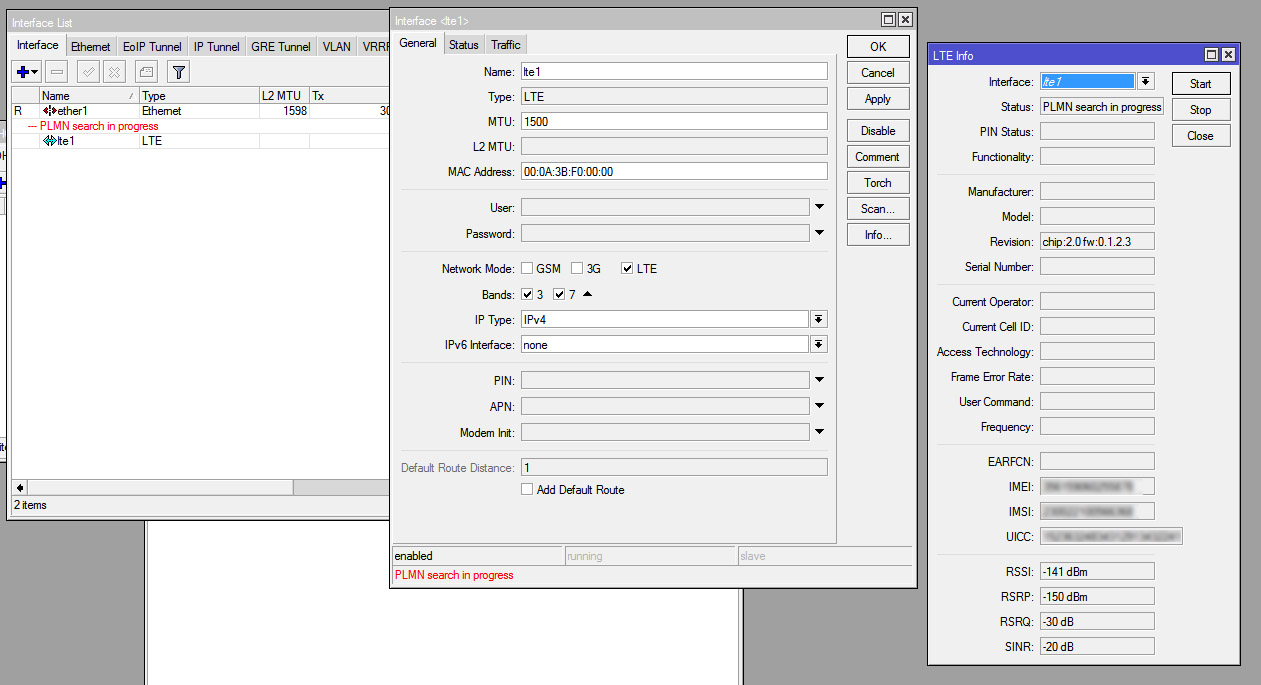
Task: Select the lte1 interface icon
Action: click(50, 140)
